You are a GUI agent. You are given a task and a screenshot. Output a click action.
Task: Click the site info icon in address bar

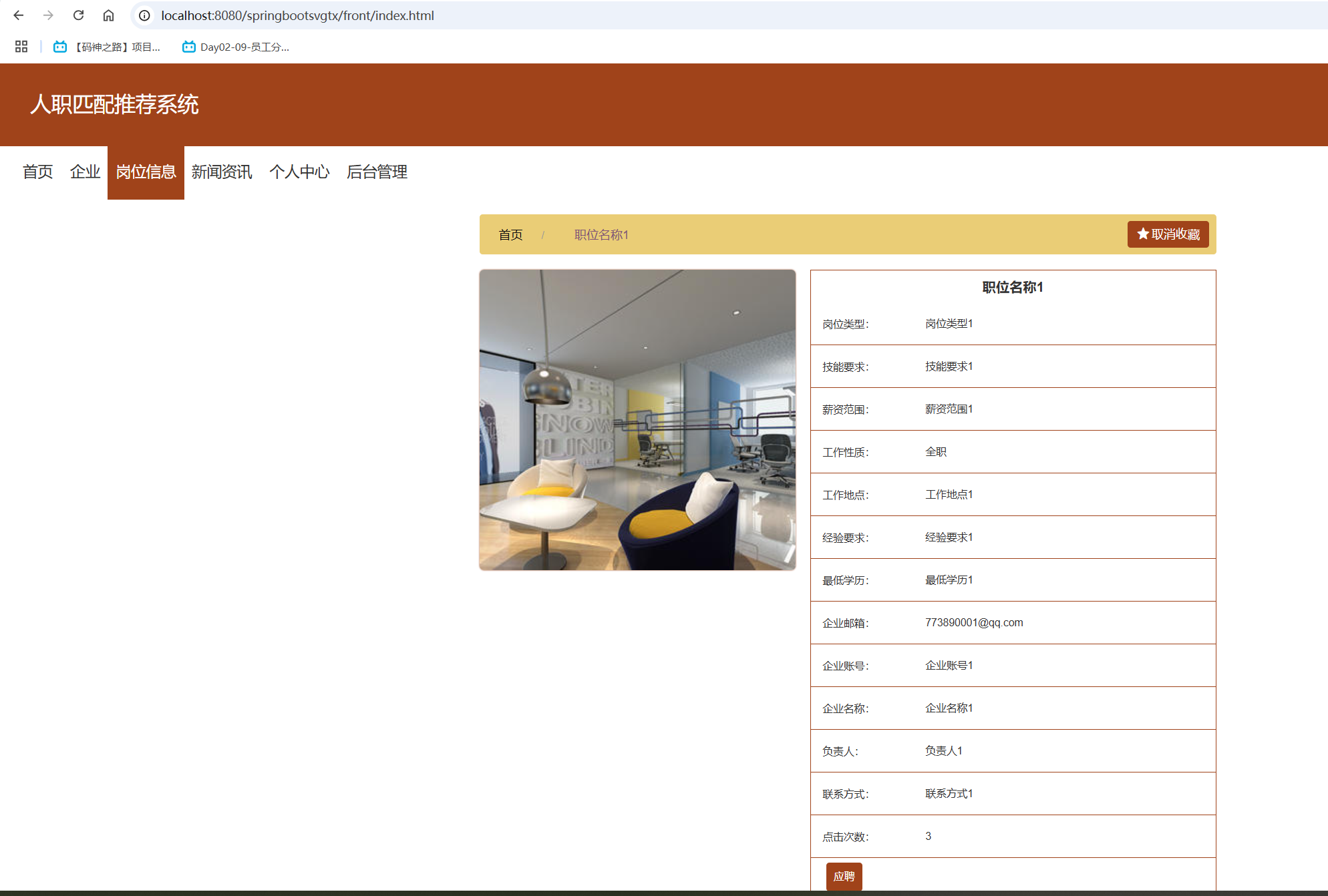tap(144, 15)
